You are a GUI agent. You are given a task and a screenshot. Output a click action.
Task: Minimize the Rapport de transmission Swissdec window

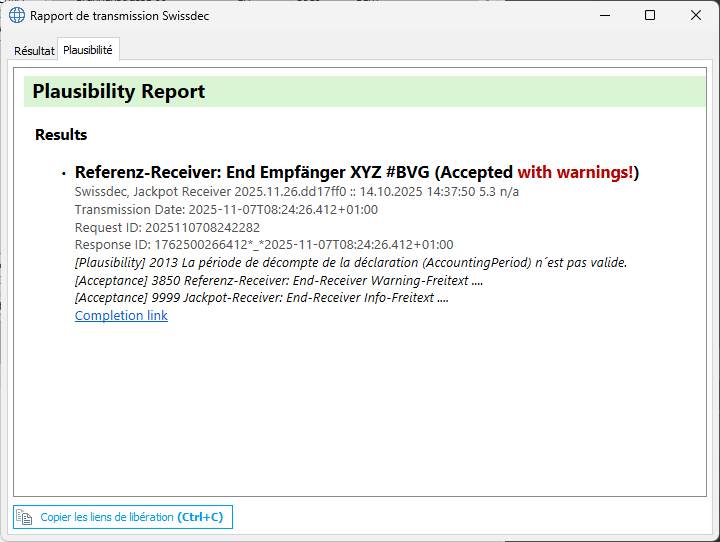click(x=603, y=16)
